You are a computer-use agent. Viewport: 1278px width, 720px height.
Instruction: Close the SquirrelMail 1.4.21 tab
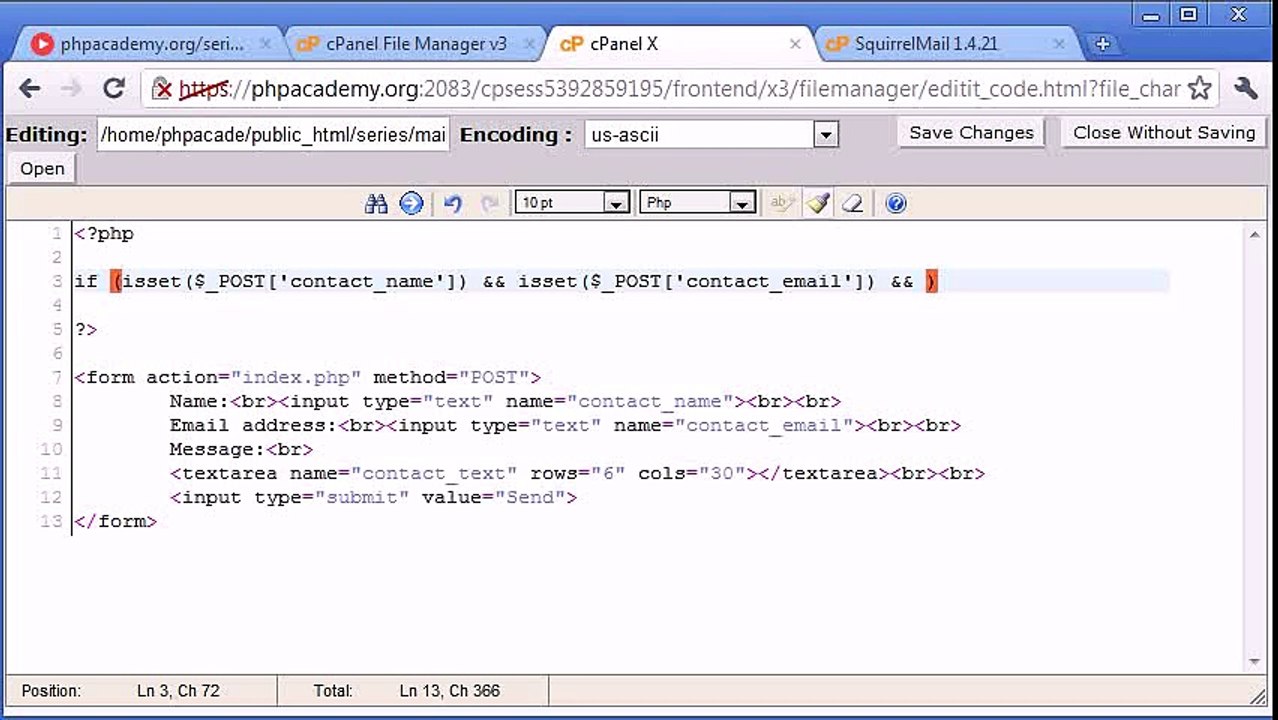(1059, 44)
